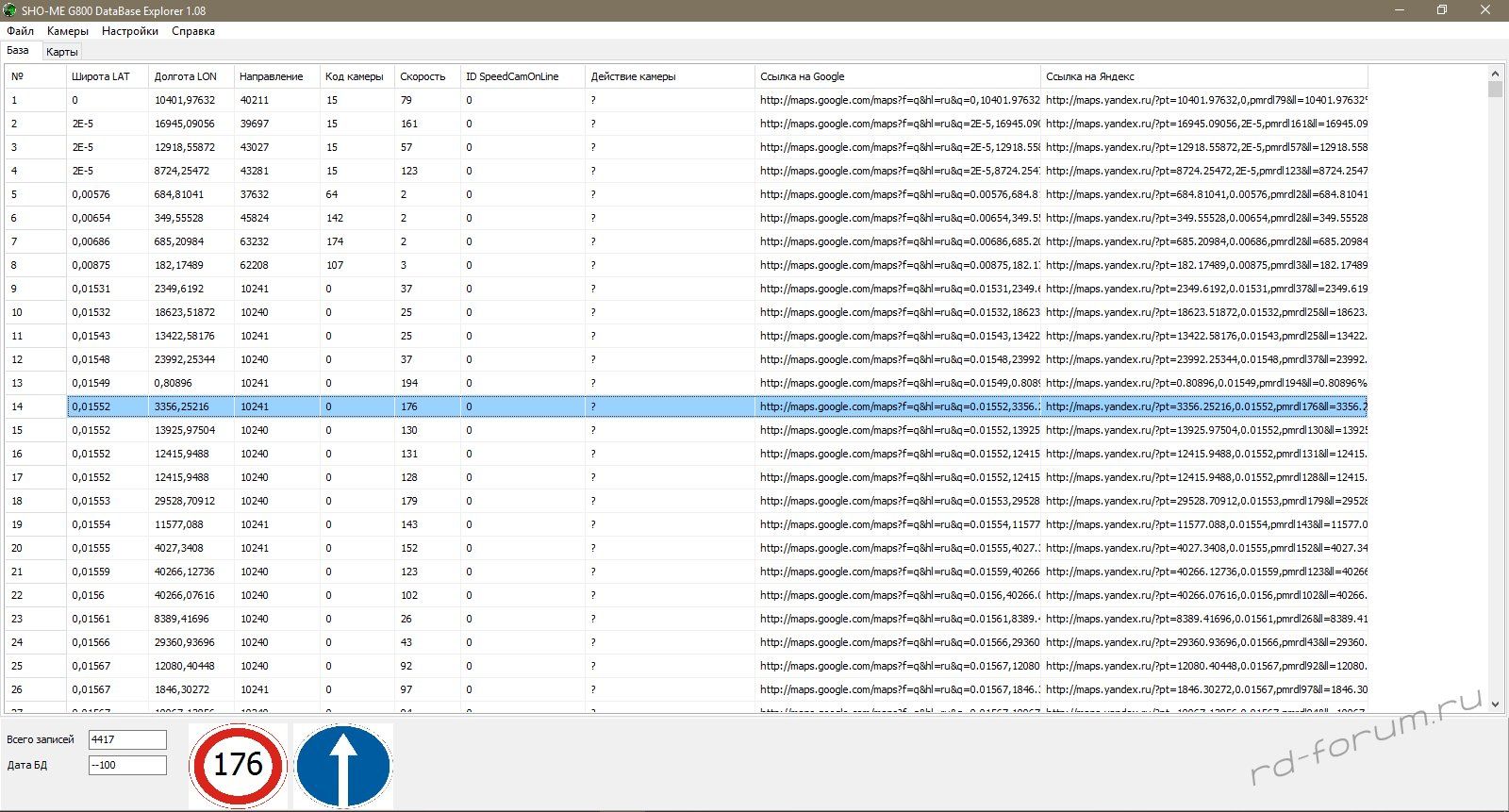The width and height of the screenshot is (1509, 812).
Task: Open Yandex maps link in row 20
Action: pos(1205,548)
